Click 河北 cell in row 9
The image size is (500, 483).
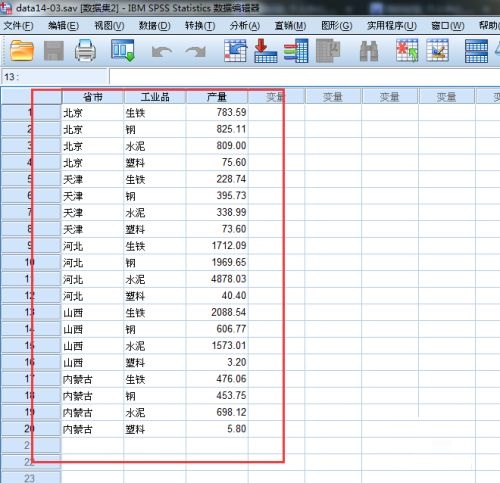93,246
